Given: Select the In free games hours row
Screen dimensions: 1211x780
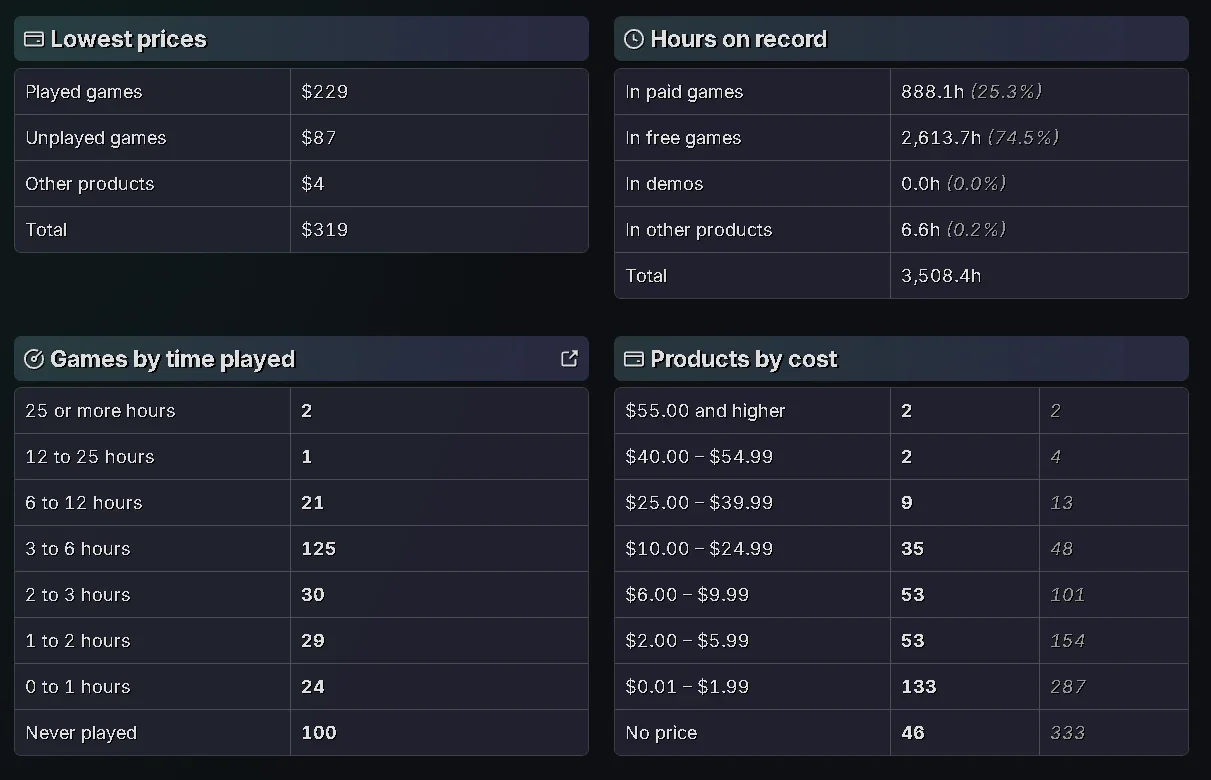Looking at the screenshot, I should coord(901,138).
